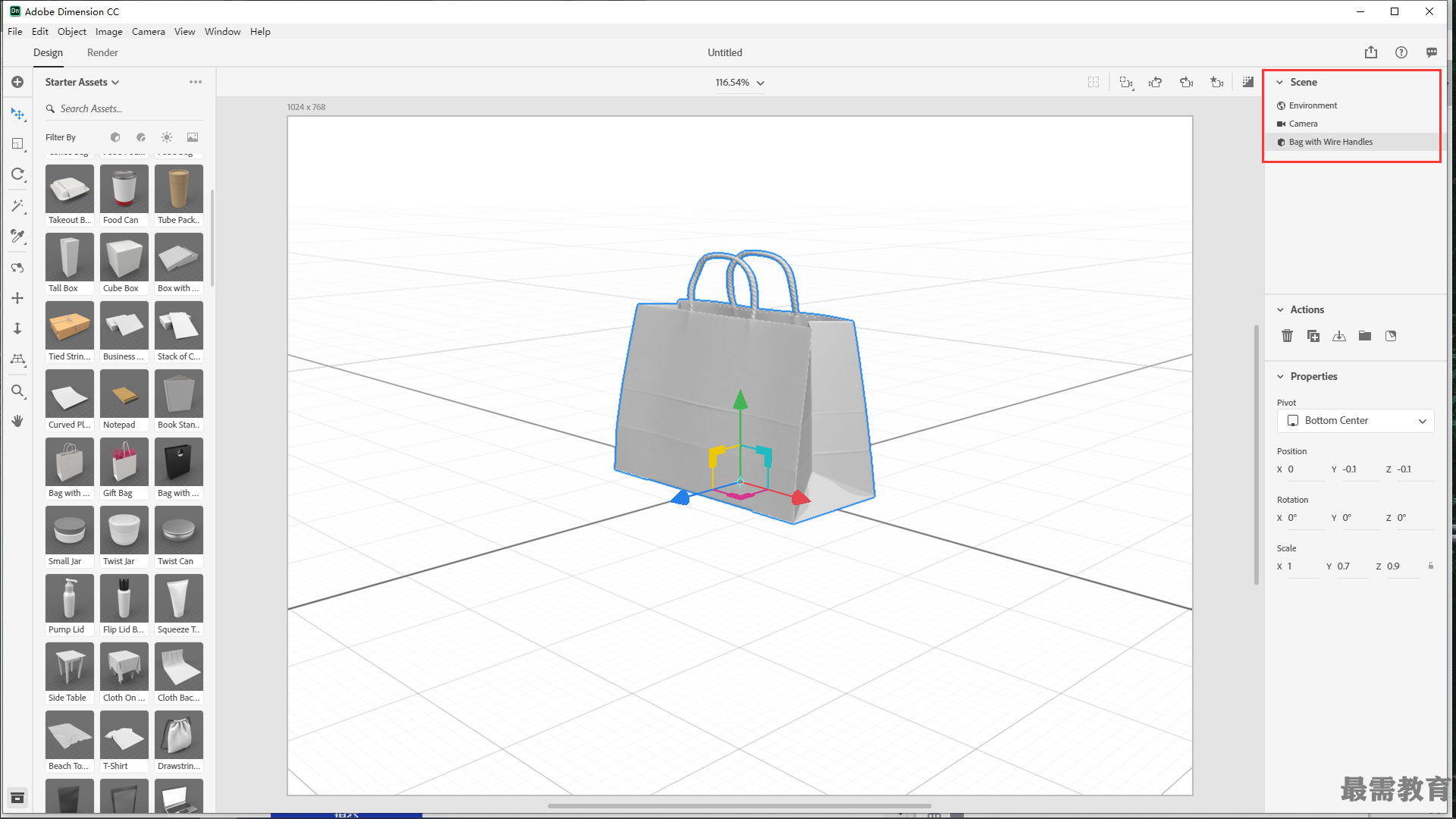Collapse the Scene panel
The height and width of the screenshot is (819, 1456).
point(1280,82)
